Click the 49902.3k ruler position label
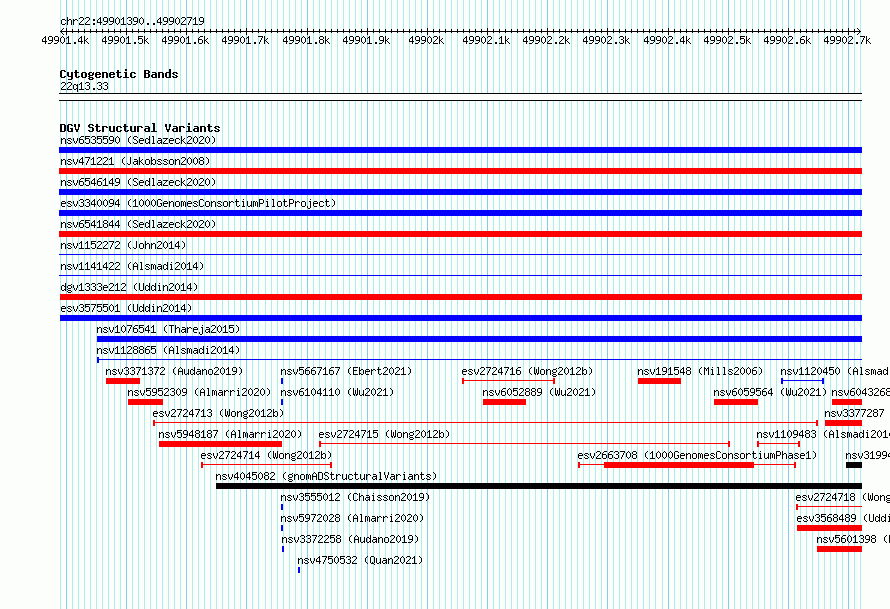Viewport: 890px width, 609px height. (x=606, y=40)
